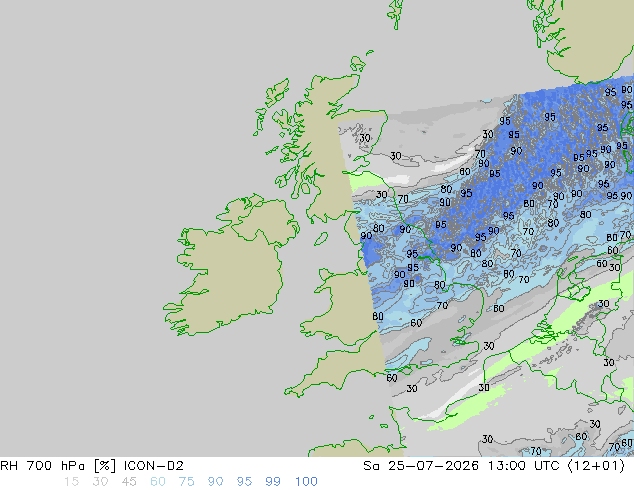Click the 'RH 700 hPa [%] ICON-D2' title text
Image resolution: width=634 pixels, height=490 pixels.
pos(92,466)
